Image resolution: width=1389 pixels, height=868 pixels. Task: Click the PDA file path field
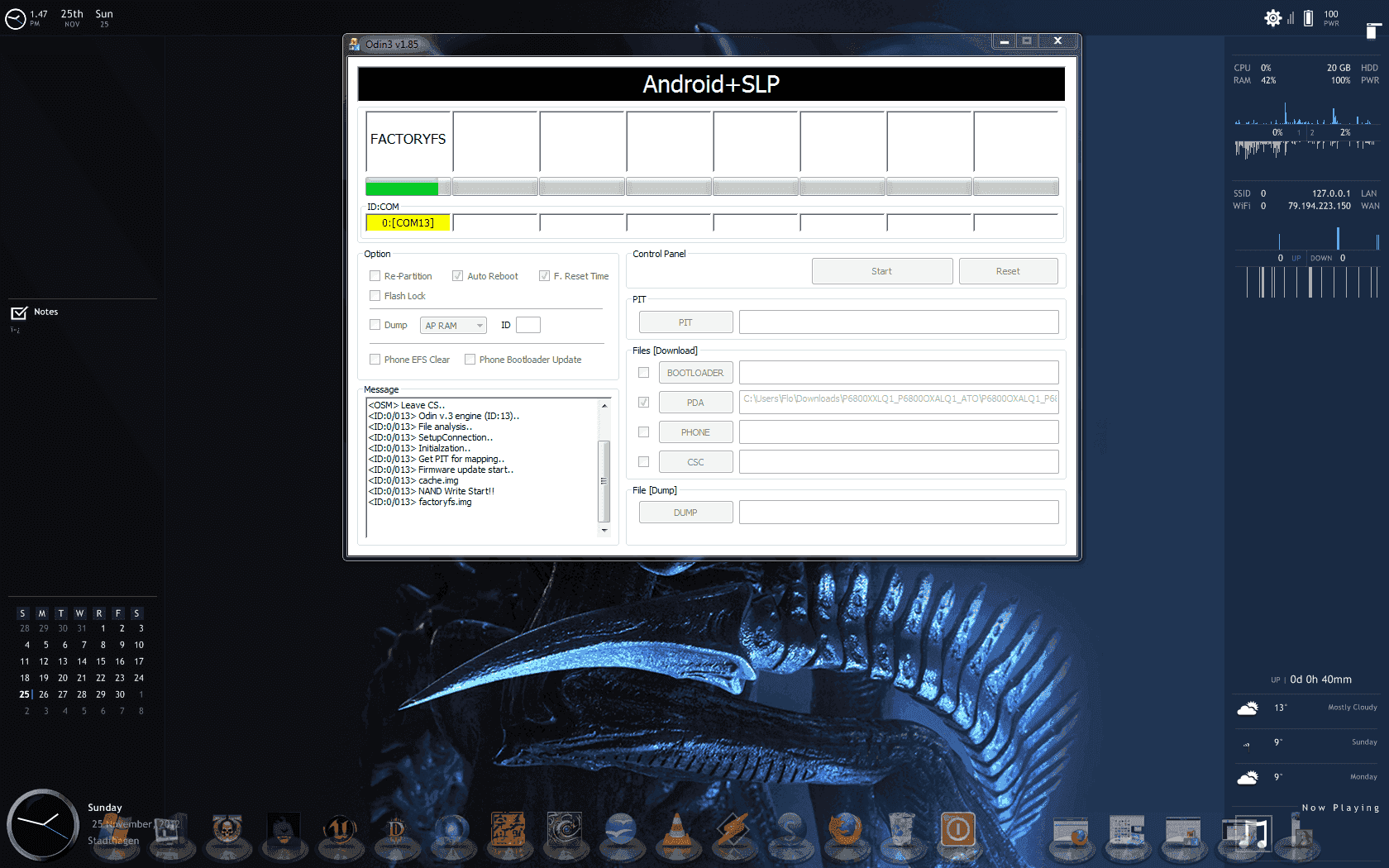pyautogui.click(x=899, y=402)
